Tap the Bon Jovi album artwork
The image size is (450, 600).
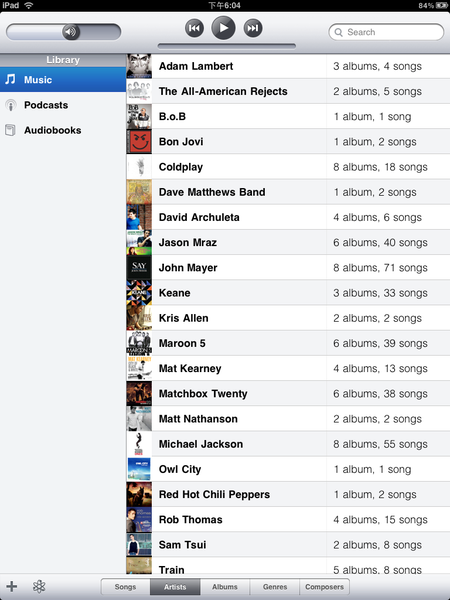coord(139,142)
